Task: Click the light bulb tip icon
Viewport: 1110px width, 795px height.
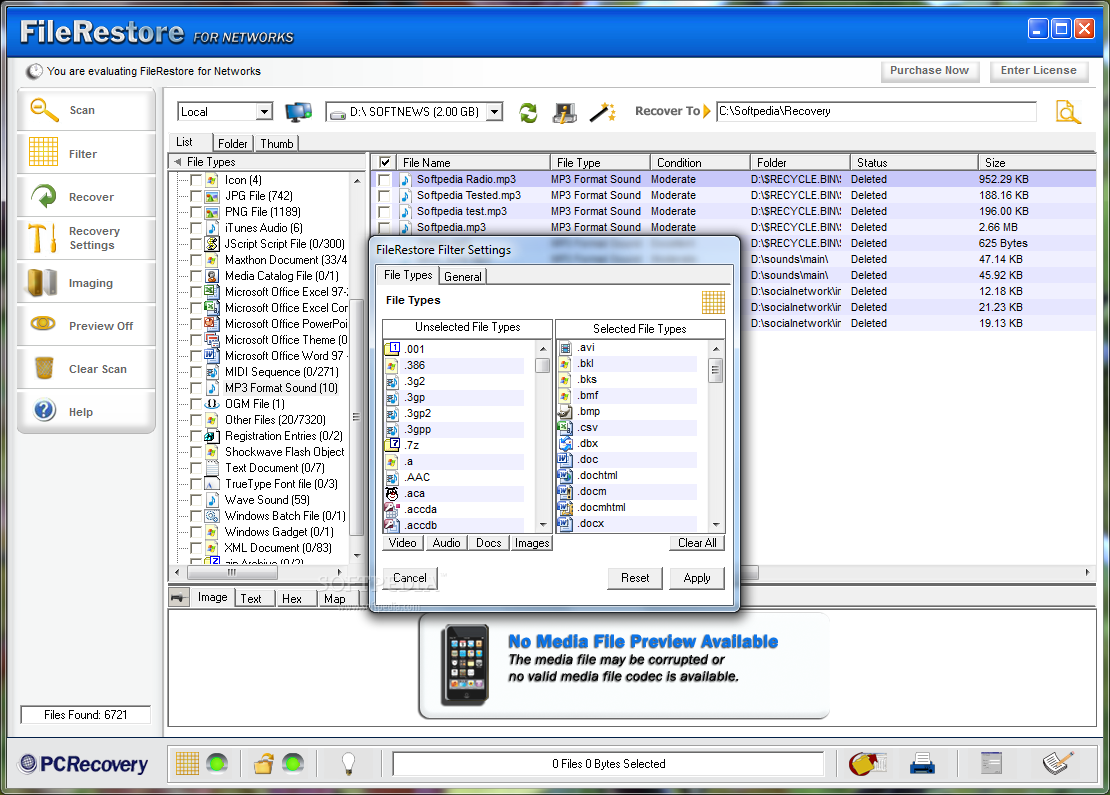Action: tap(348, 763)
